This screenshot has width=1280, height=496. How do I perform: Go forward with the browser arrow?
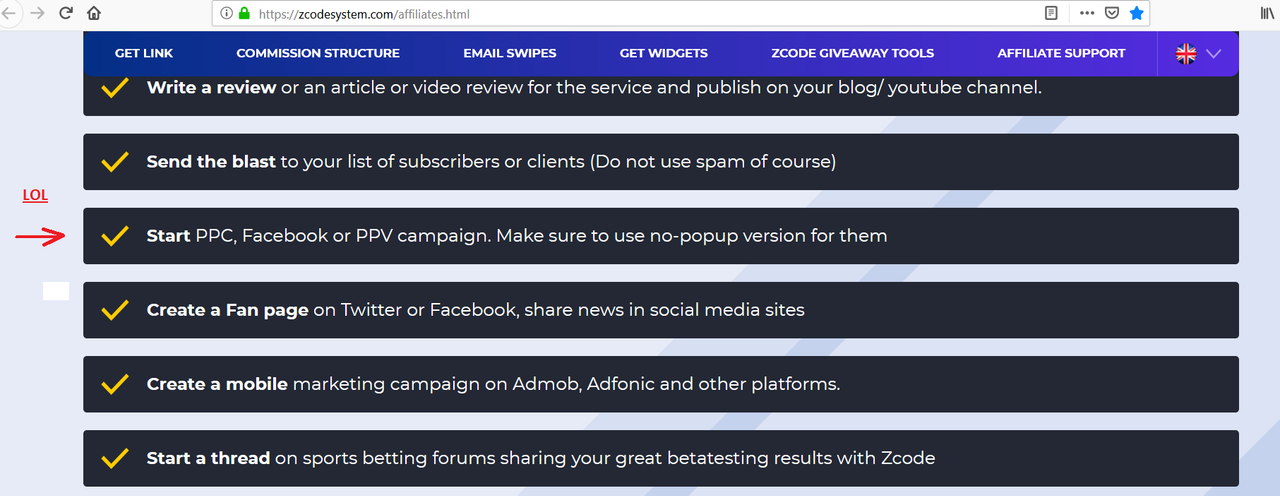(x=38, y=14)
